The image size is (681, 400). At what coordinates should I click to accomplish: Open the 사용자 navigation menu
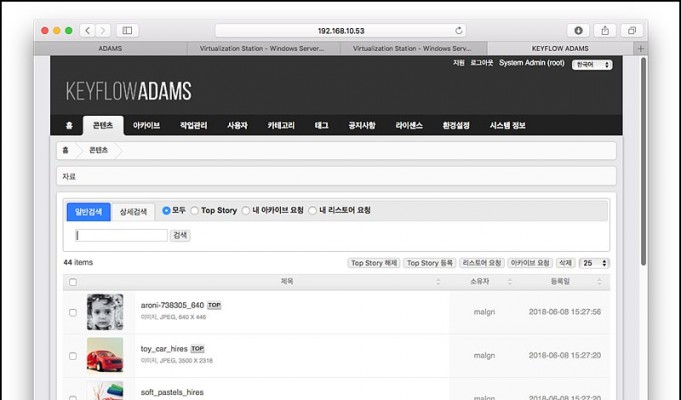click(237, 126)
